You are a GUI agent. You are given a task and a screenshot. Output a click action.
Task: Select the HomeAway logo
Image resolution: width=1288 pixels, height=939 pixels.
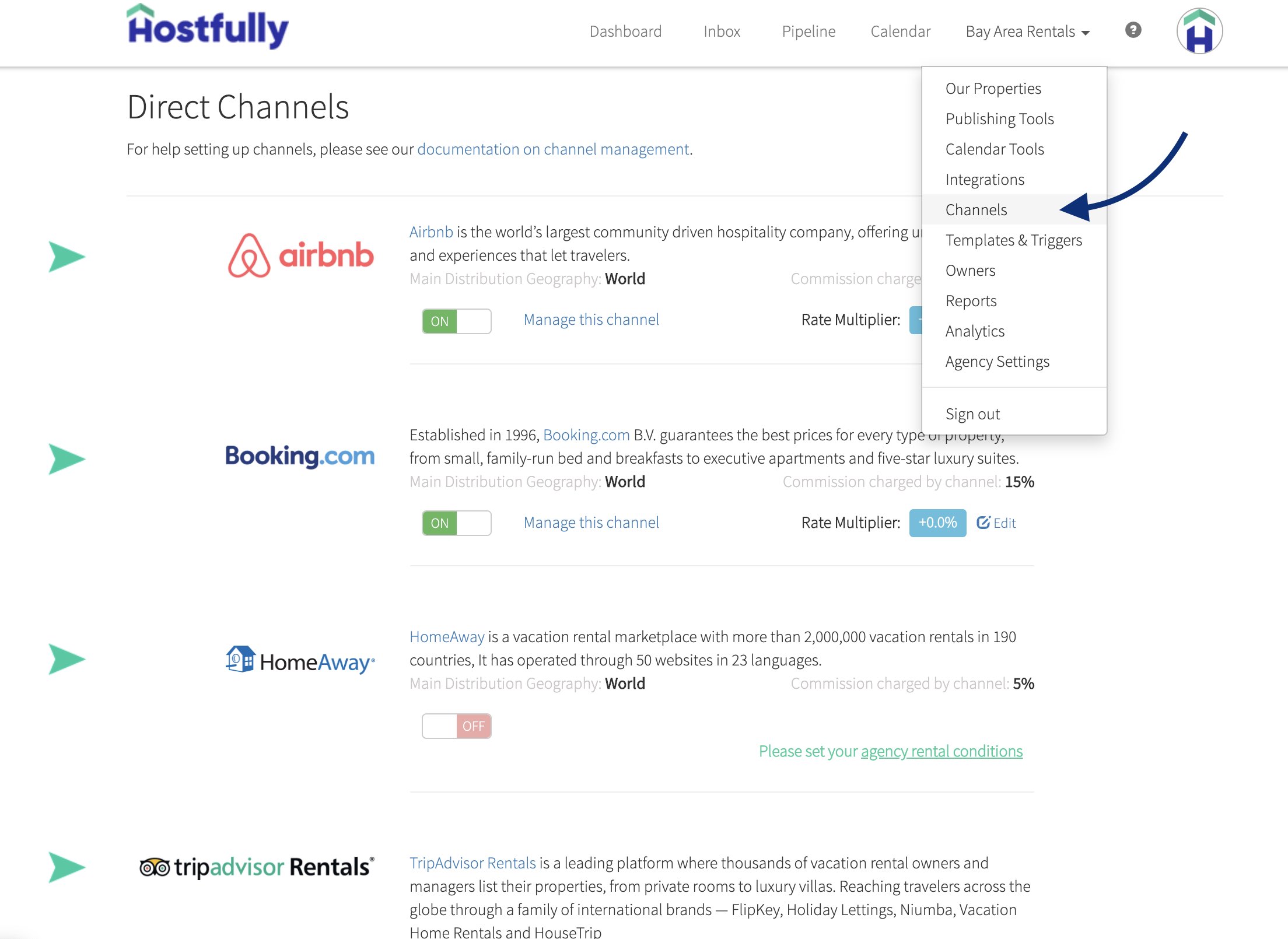(x=300, y=660)
